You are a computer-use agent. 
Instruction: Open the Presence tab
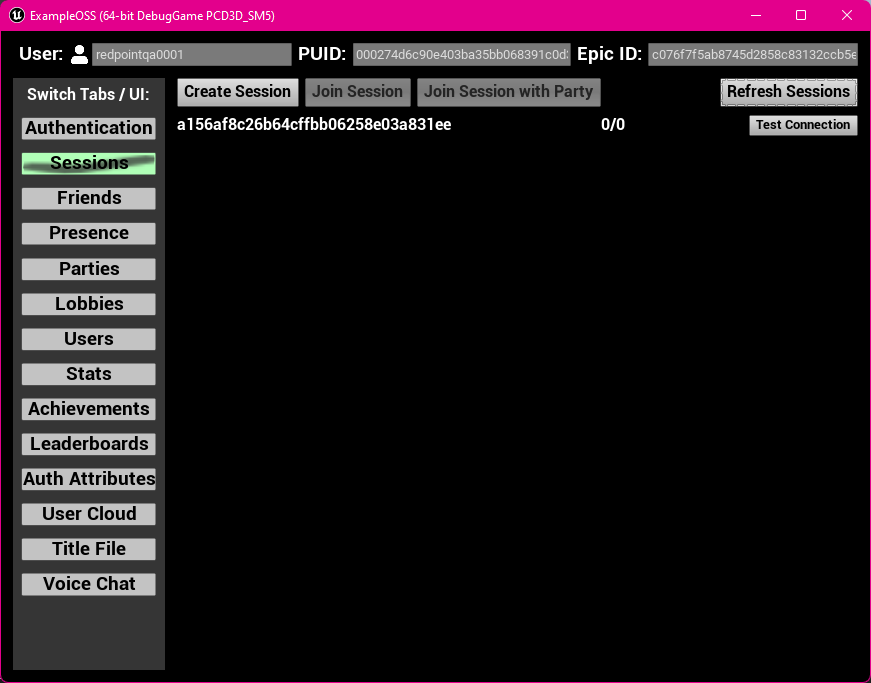click(88, 233)
